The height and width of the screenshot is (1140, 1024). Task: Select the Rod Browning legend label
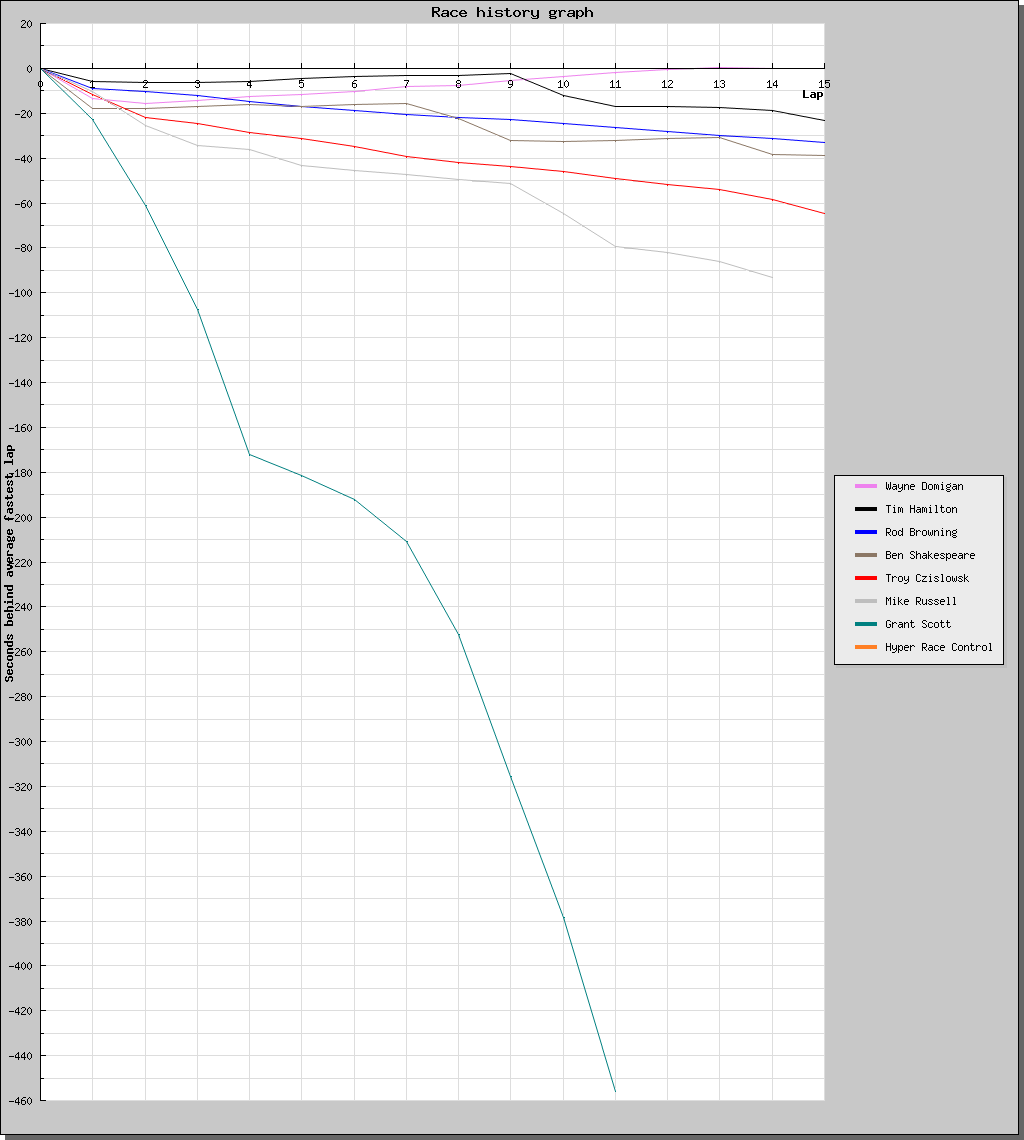click(921, 532)
